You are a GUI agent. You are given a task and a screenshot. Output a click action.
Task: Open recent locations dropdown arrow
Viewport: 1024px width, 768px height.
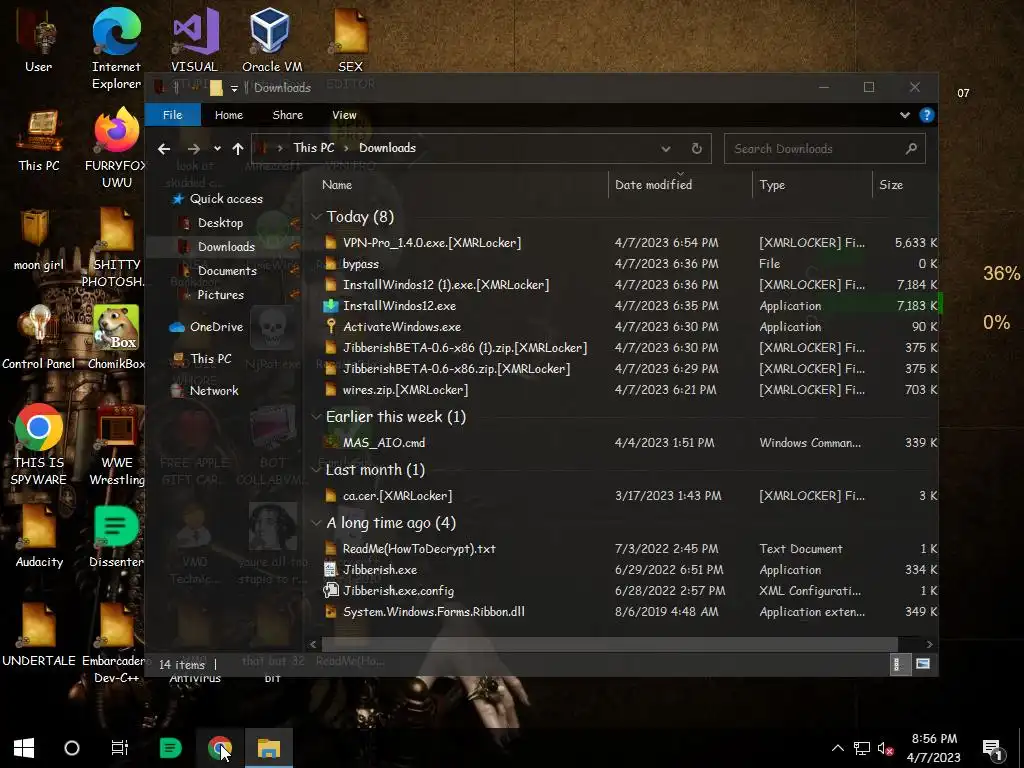pos(217,149)
